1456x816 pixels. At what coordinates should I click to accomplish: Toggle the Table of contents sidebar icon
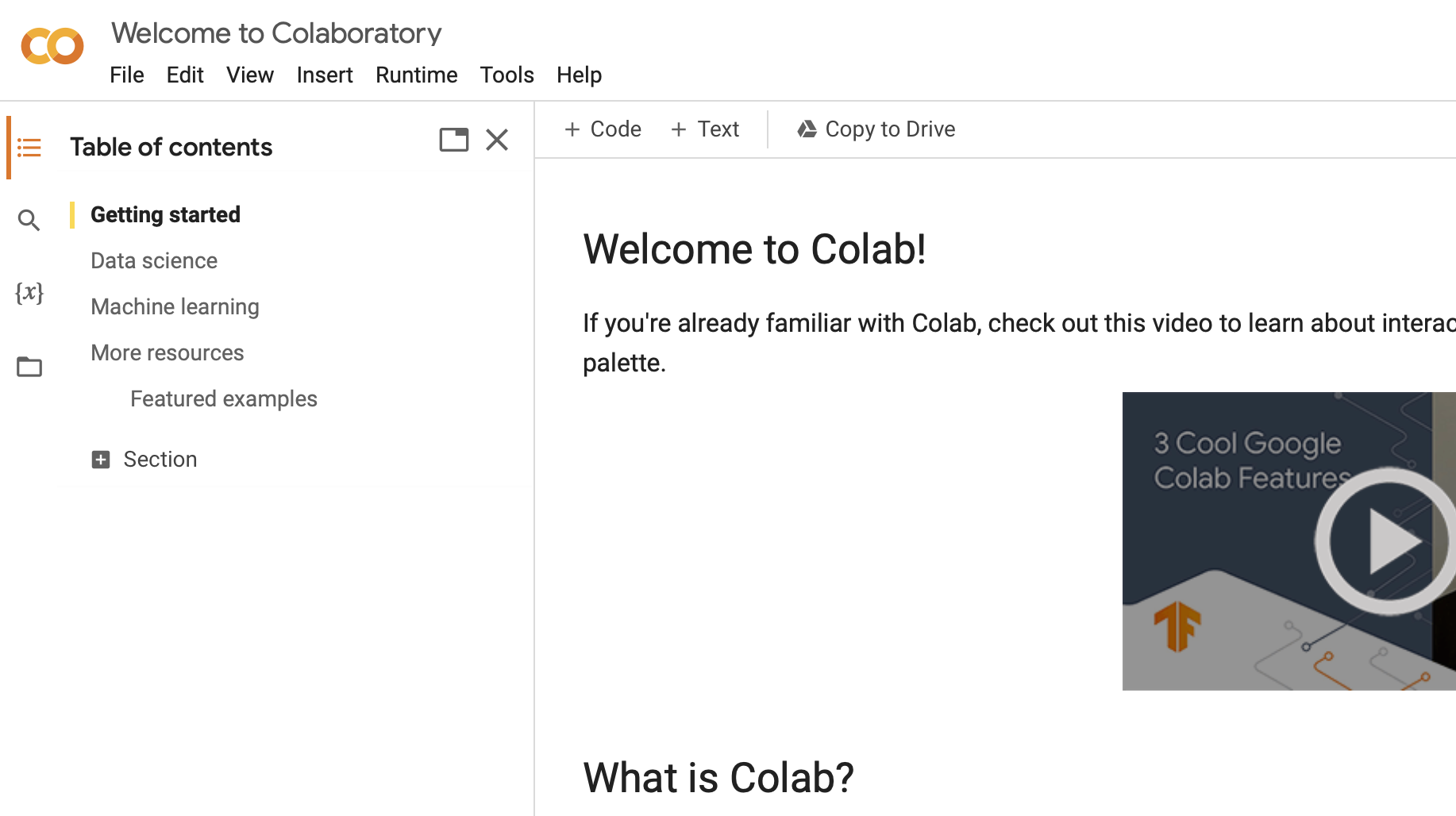click(29, 148)
